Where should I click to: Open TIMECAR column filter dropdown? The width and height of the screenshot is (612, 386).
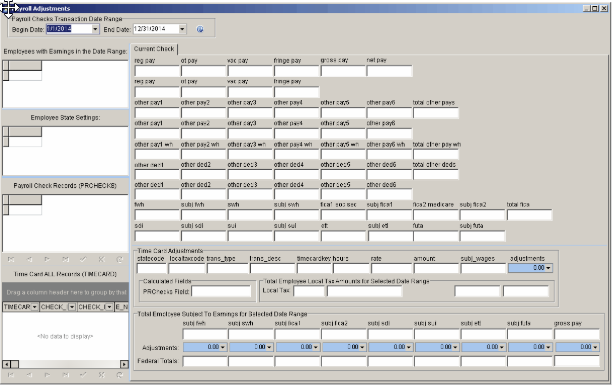coord(34,308)
